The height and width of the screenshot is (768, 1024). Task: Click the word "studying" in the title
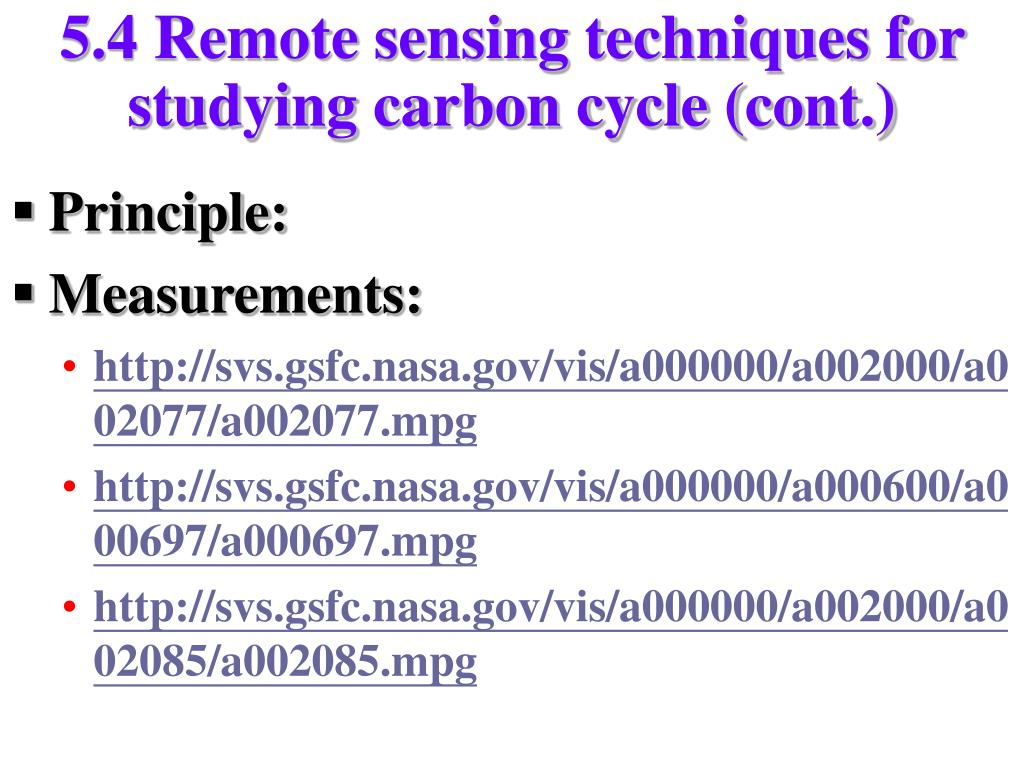242,110
